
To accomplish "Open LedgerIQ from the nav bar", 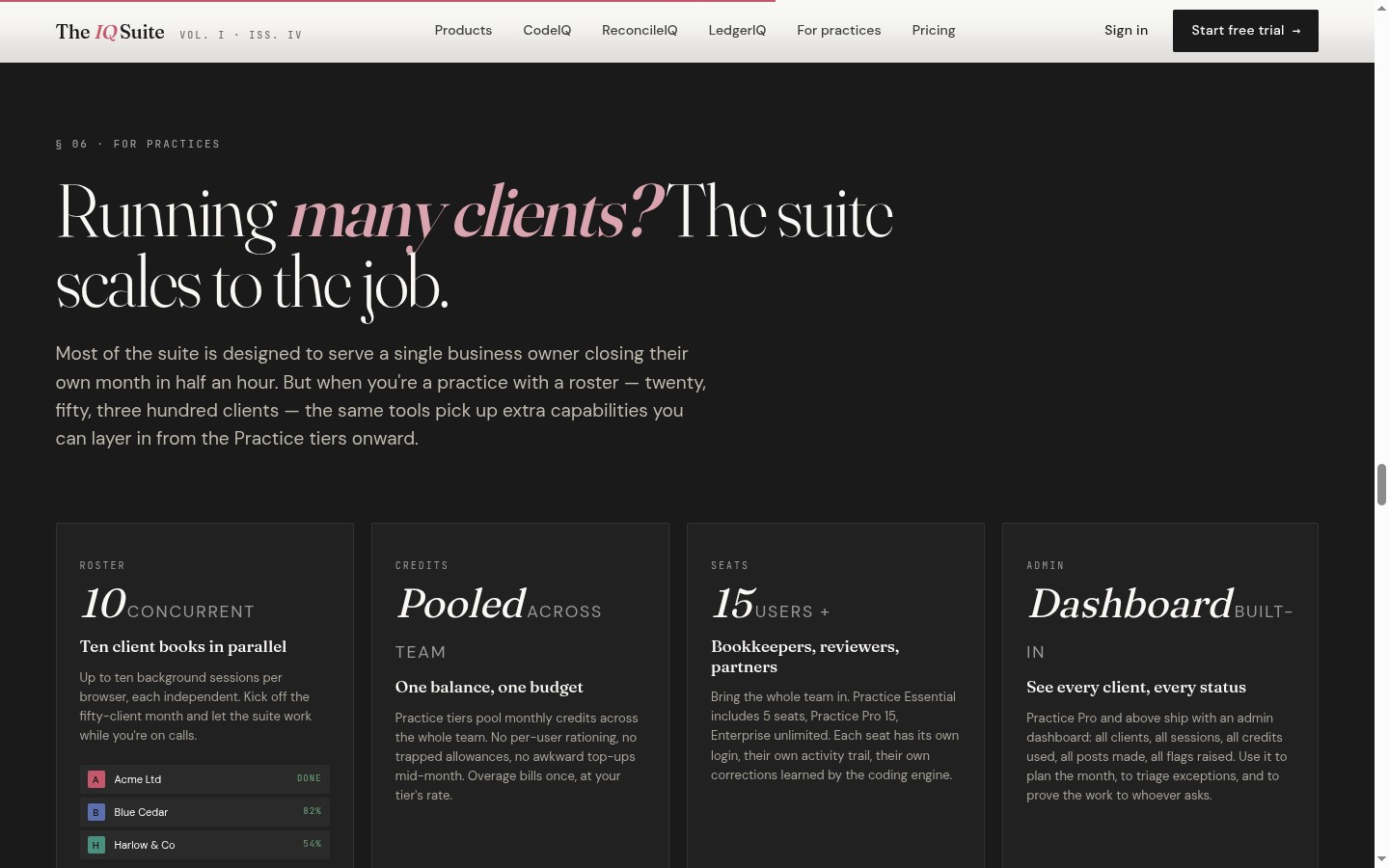I will click(x=737, y=31).
